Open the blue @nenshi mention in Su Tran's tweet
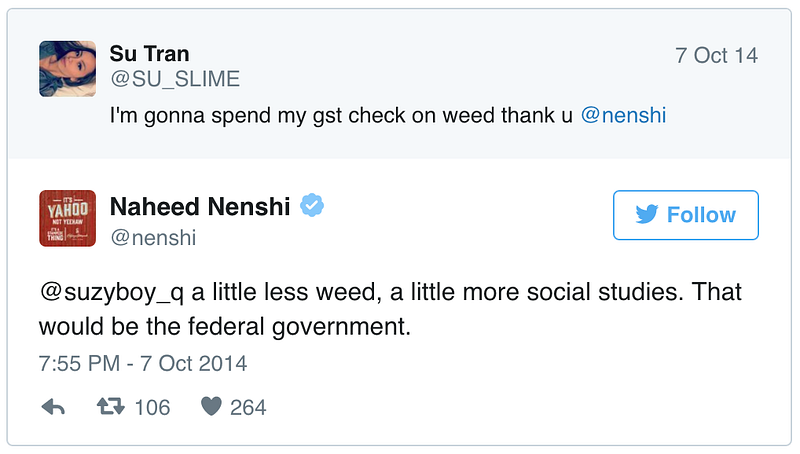Image resolution: width=800 pixels, height=454 pixels. tap(623, 115)
